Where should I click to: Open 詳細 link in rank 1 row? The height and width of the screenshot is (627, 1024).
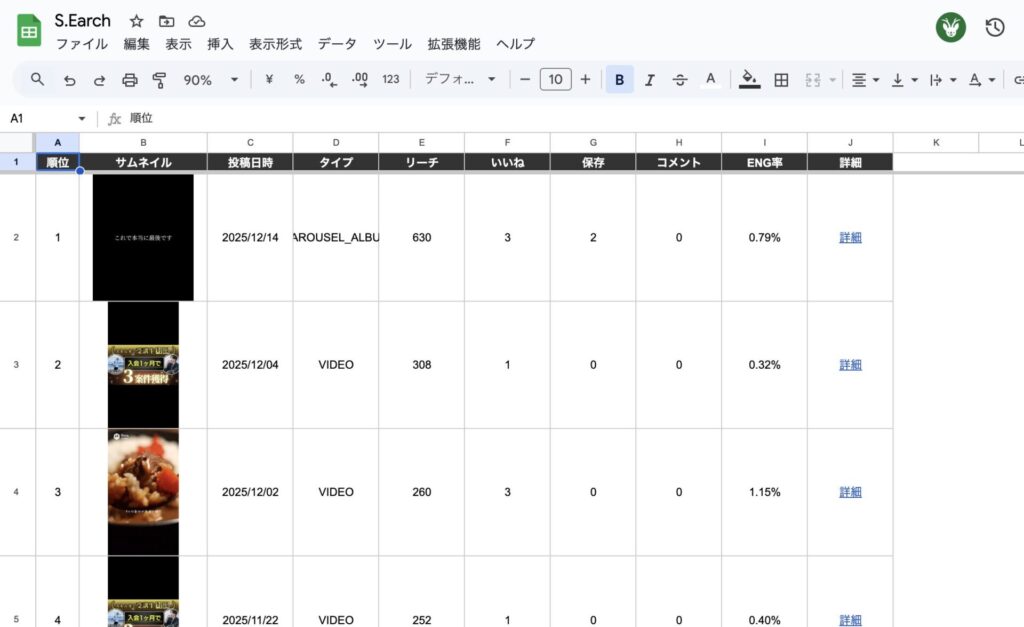click(850, 238)
